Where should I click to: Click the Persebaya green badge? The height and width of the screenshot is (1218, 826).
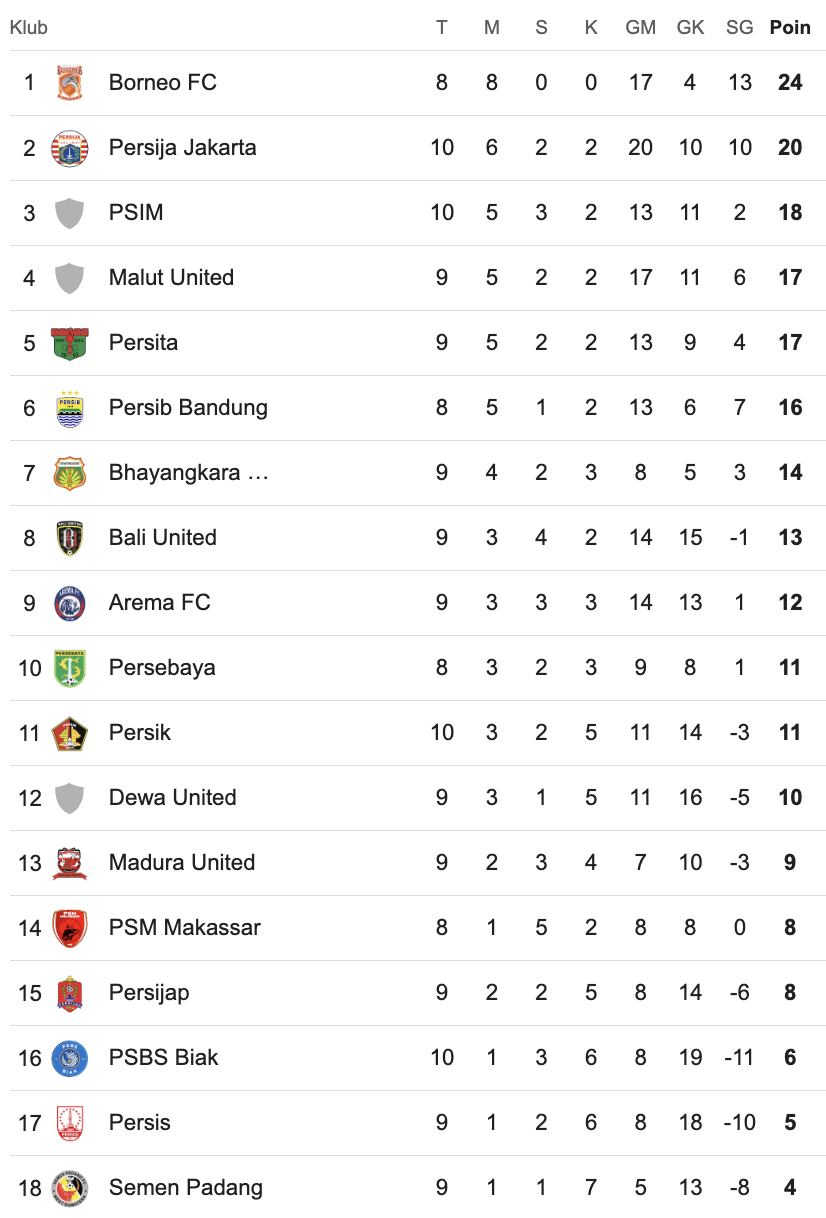(69, 668)
